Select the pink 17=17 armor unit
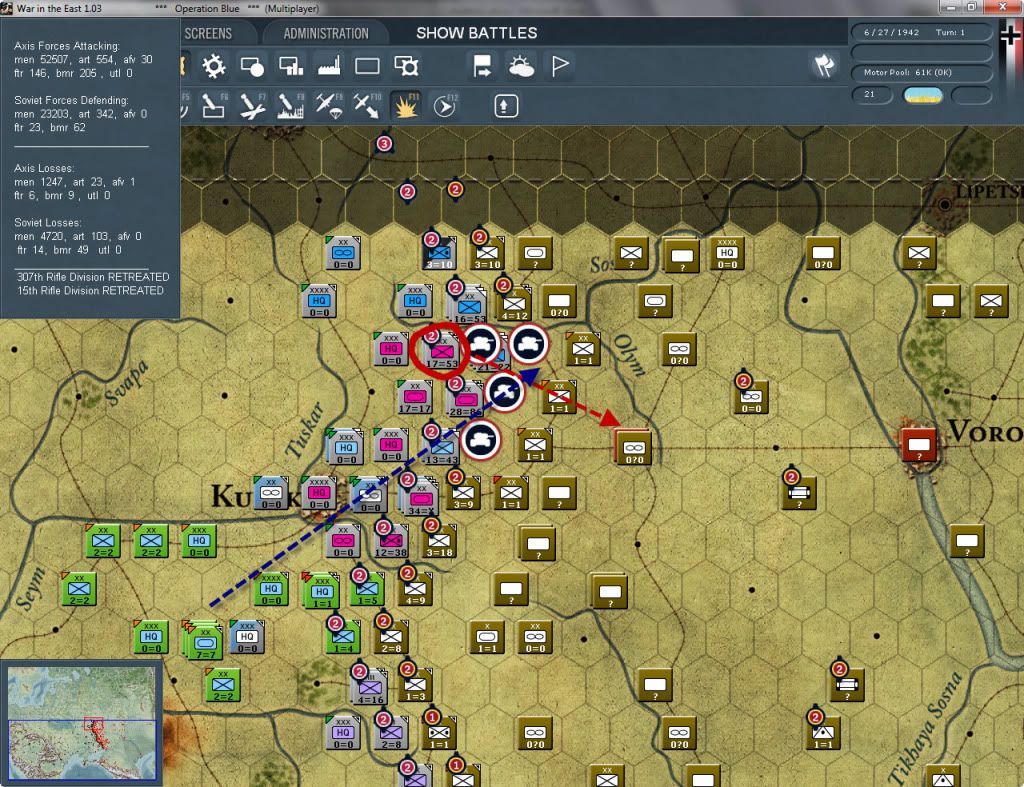Viewport: 1024px width, 787px height. tap(415, 397)
